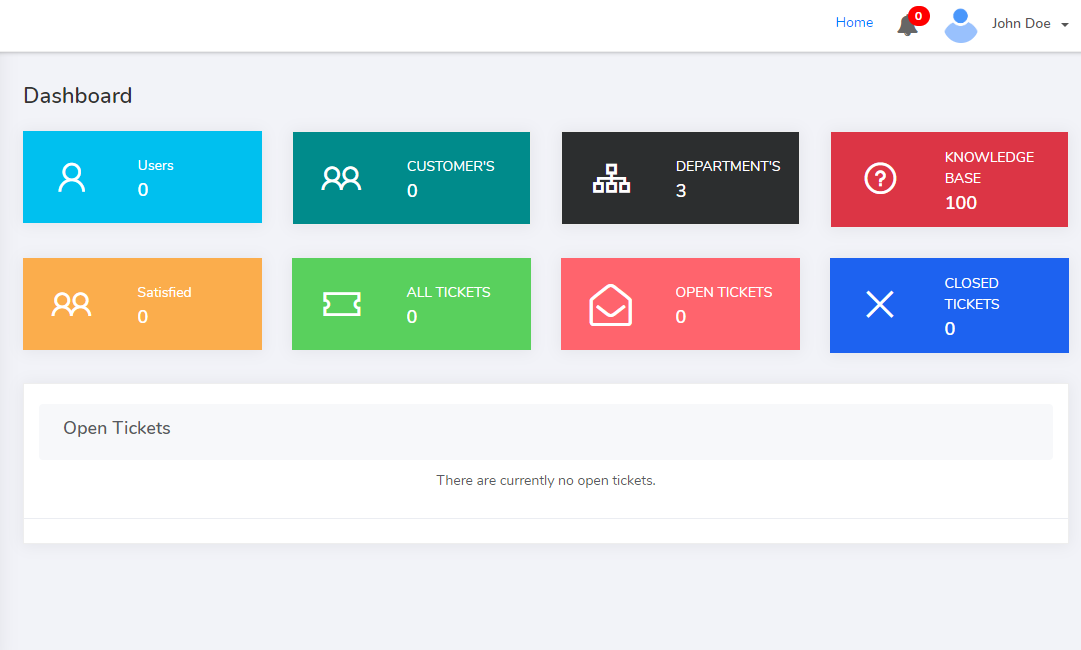Click the notification count badge showing 0
This screenshot has height=650, width=1081.
[919, 15]
